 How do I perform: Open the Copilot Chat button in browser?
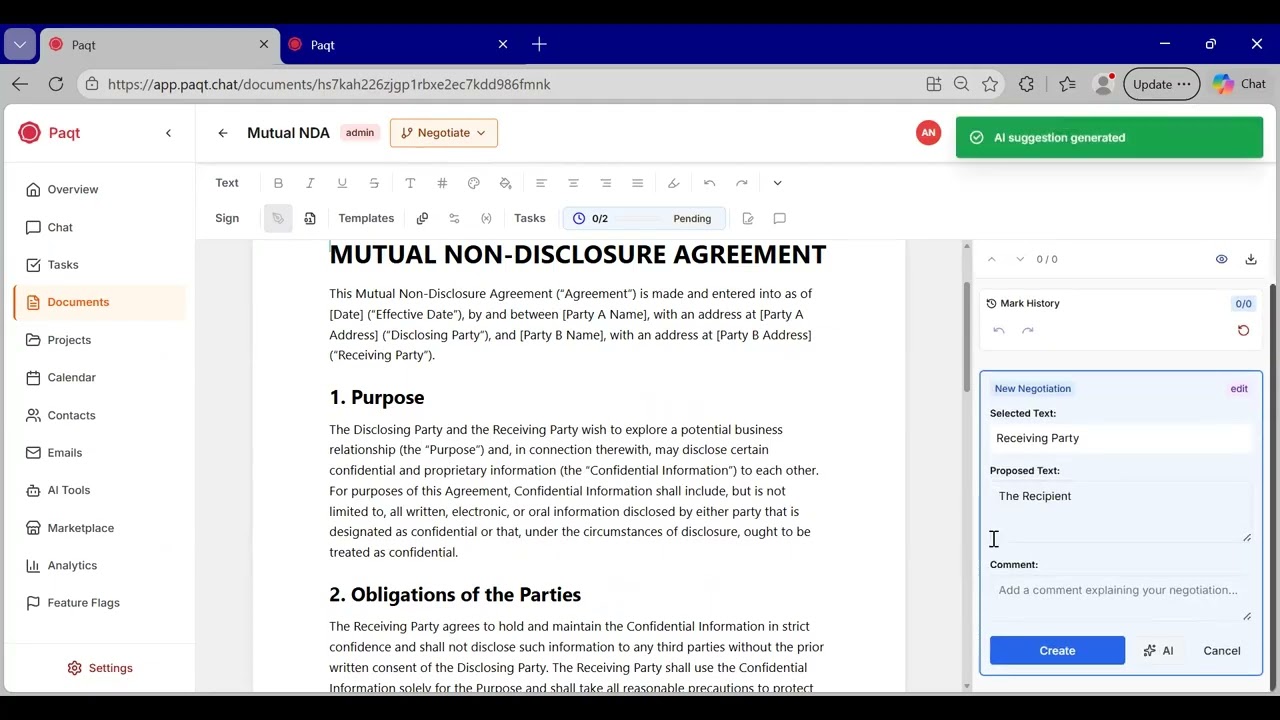pos(1240,84)
